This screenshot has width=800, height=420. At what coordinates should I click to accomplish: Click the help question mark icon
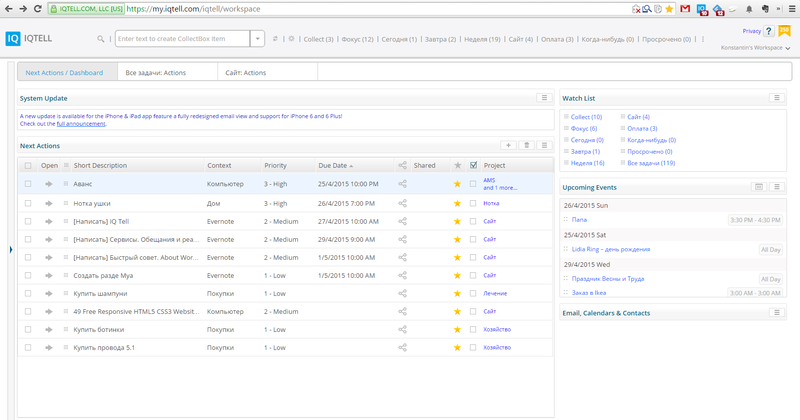pyautogui.click(x=767, y=33)
